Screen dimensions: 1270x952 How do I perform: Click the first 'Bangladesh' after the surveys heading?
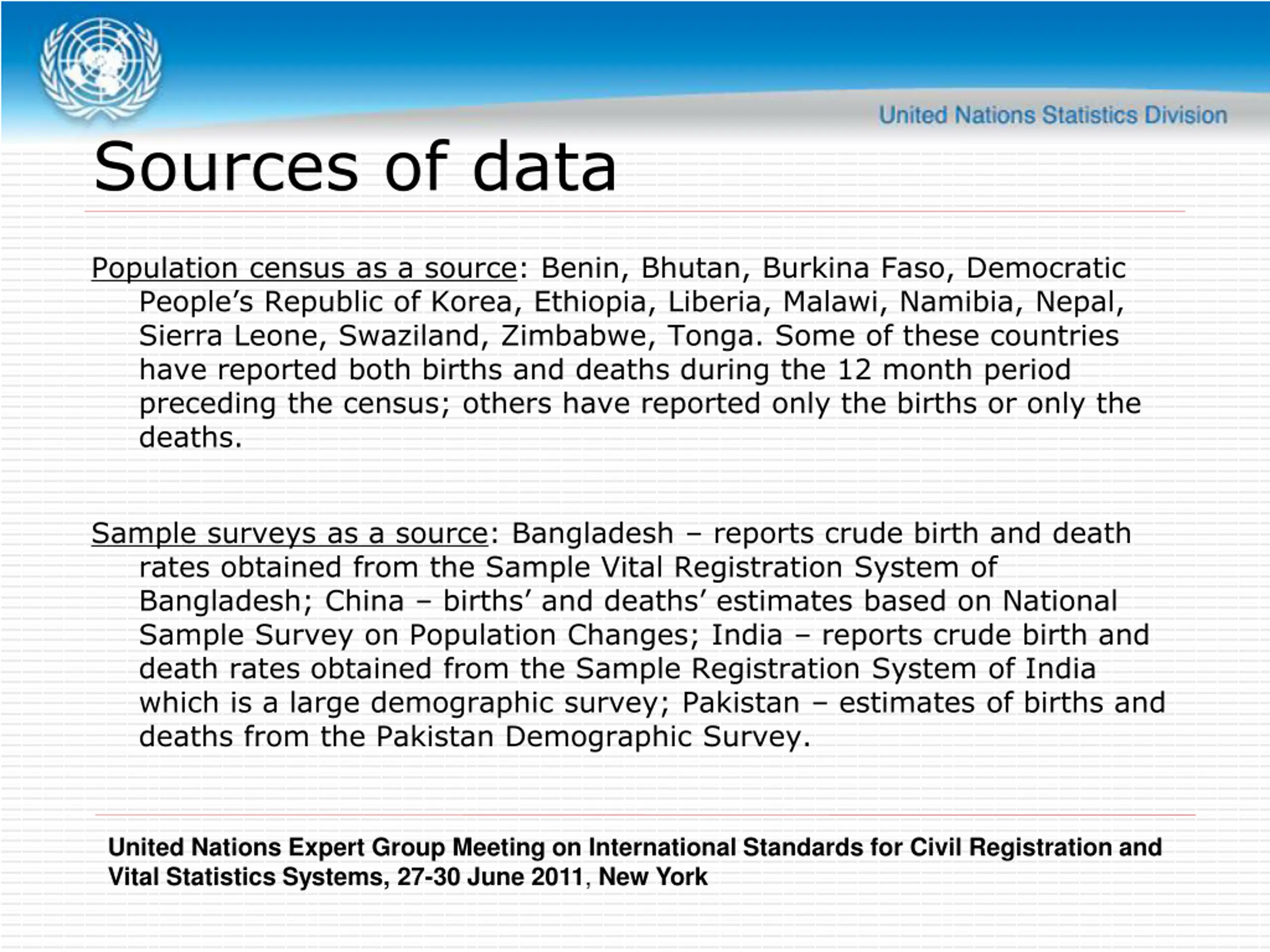pos(592,534)
